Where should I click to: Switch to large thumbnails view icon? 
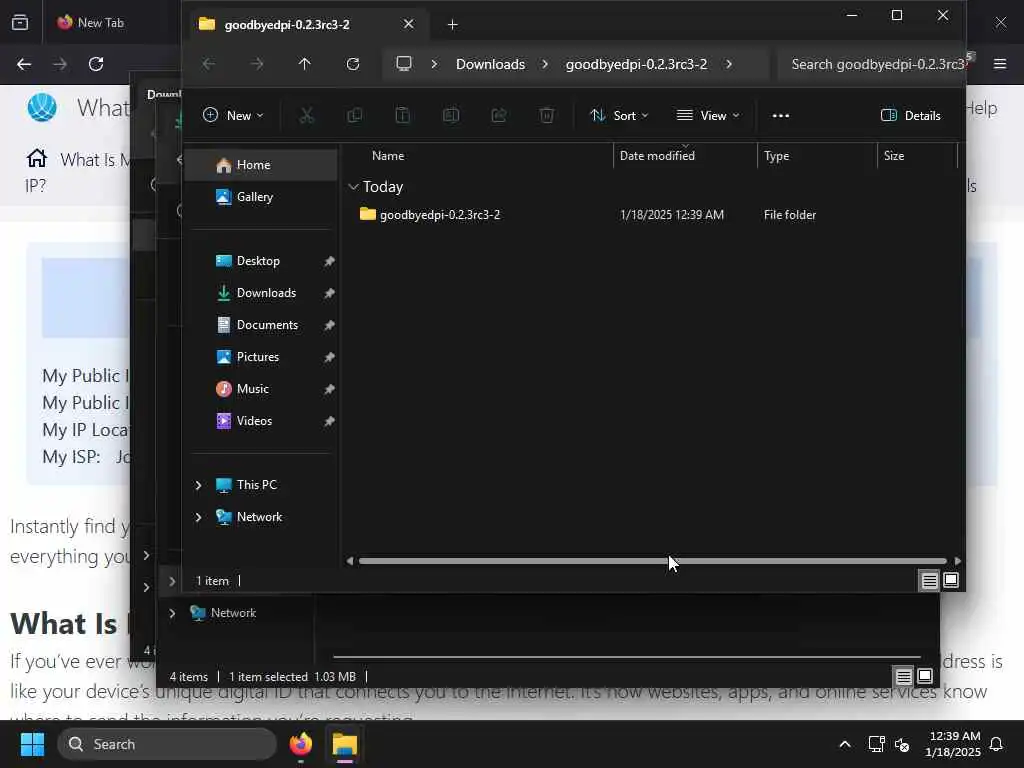(x=951, y=580)
